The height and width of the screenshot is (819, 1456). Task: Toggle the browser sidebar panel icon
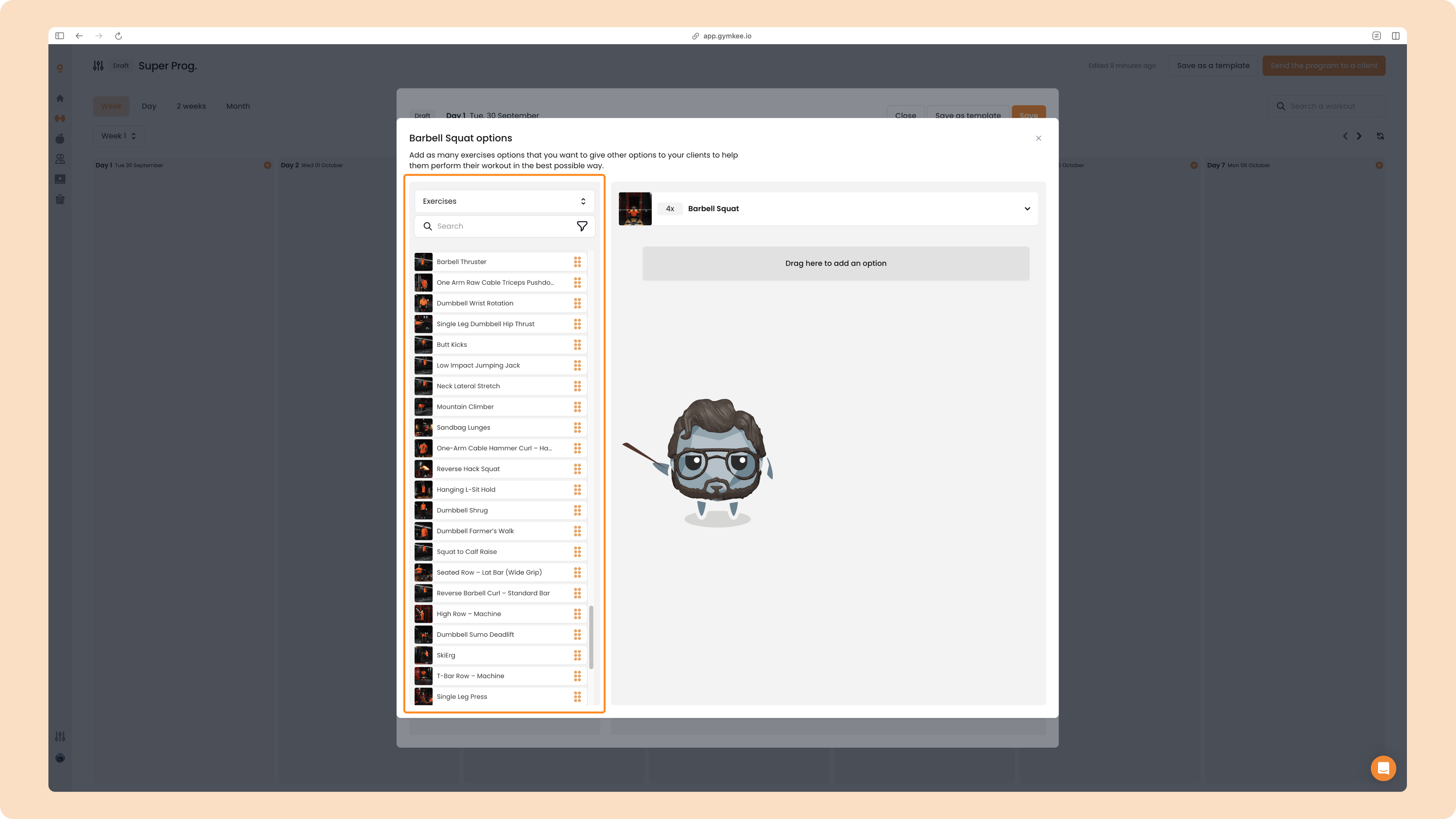click(x=59, y=36)
